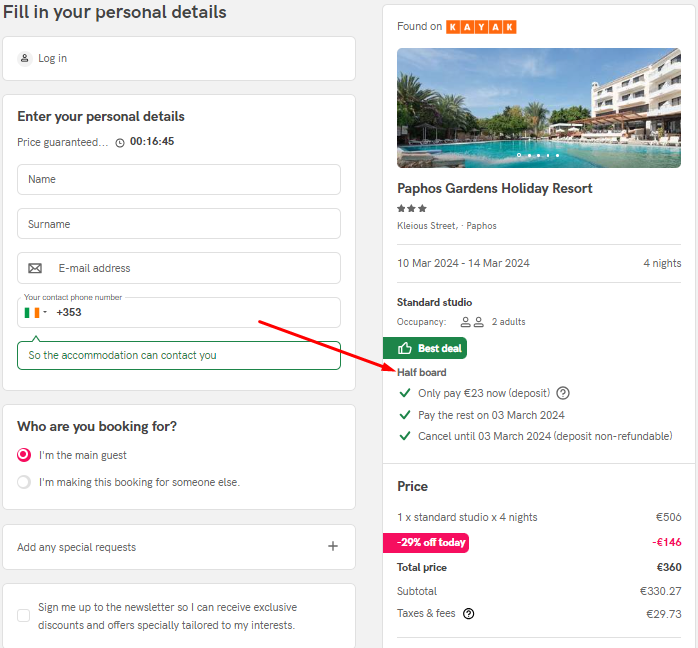Expand Add any special requests section
Viewport: 698px width, 648px height.
pos(179,547)
